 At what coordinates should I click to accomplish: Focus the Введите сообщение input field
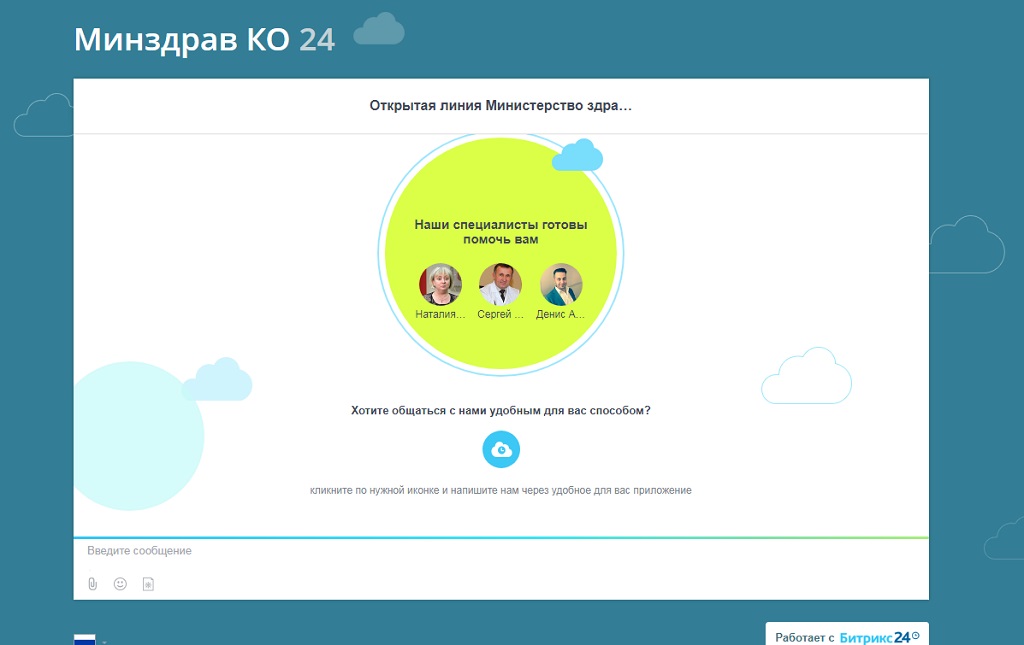click(500, 551)
